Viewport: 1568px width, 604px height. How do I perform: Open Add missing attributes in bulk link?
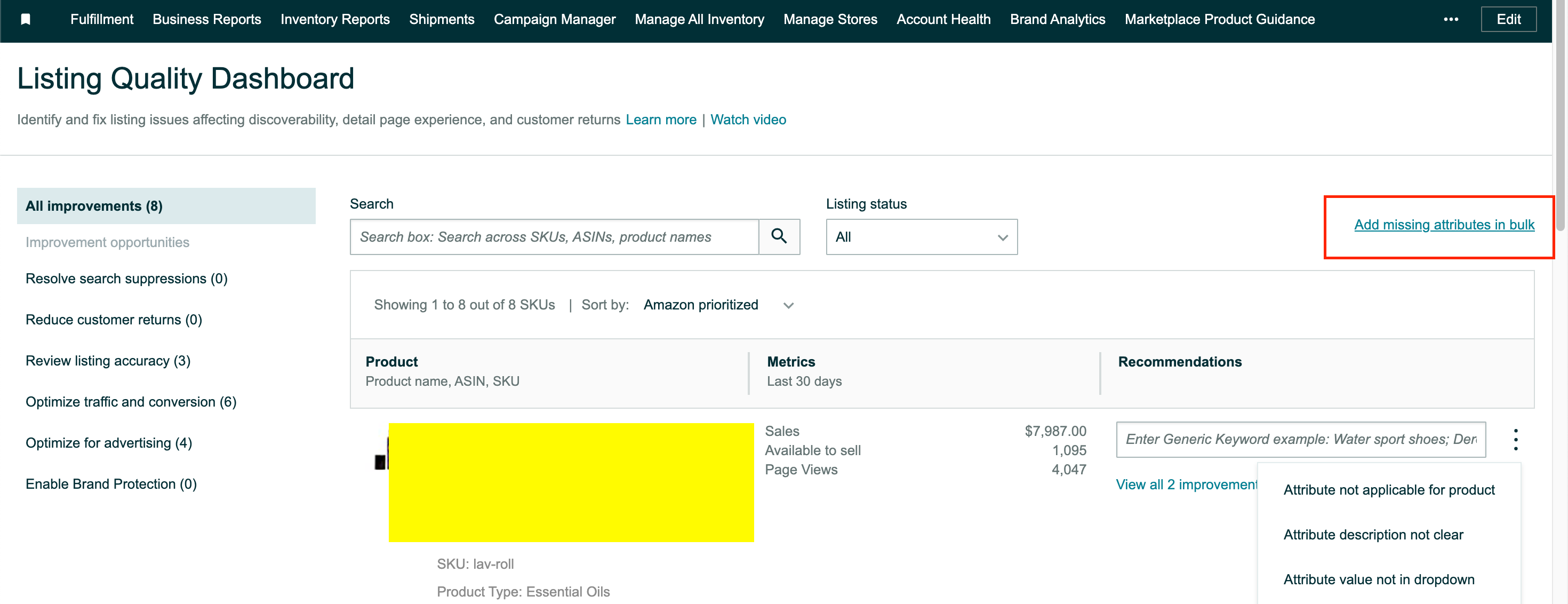[1444, 225]
